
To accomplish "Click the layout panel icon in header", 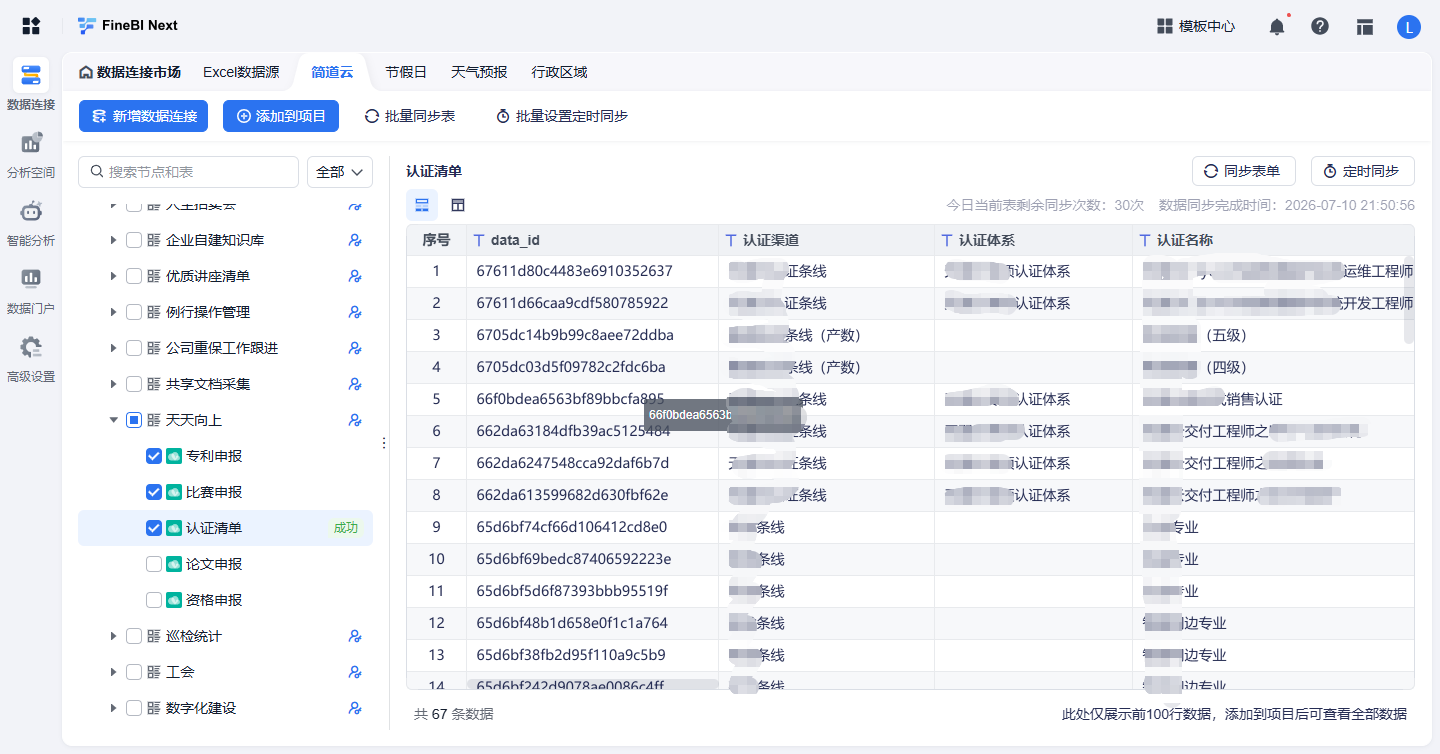I will click(x=1365, y=27).
